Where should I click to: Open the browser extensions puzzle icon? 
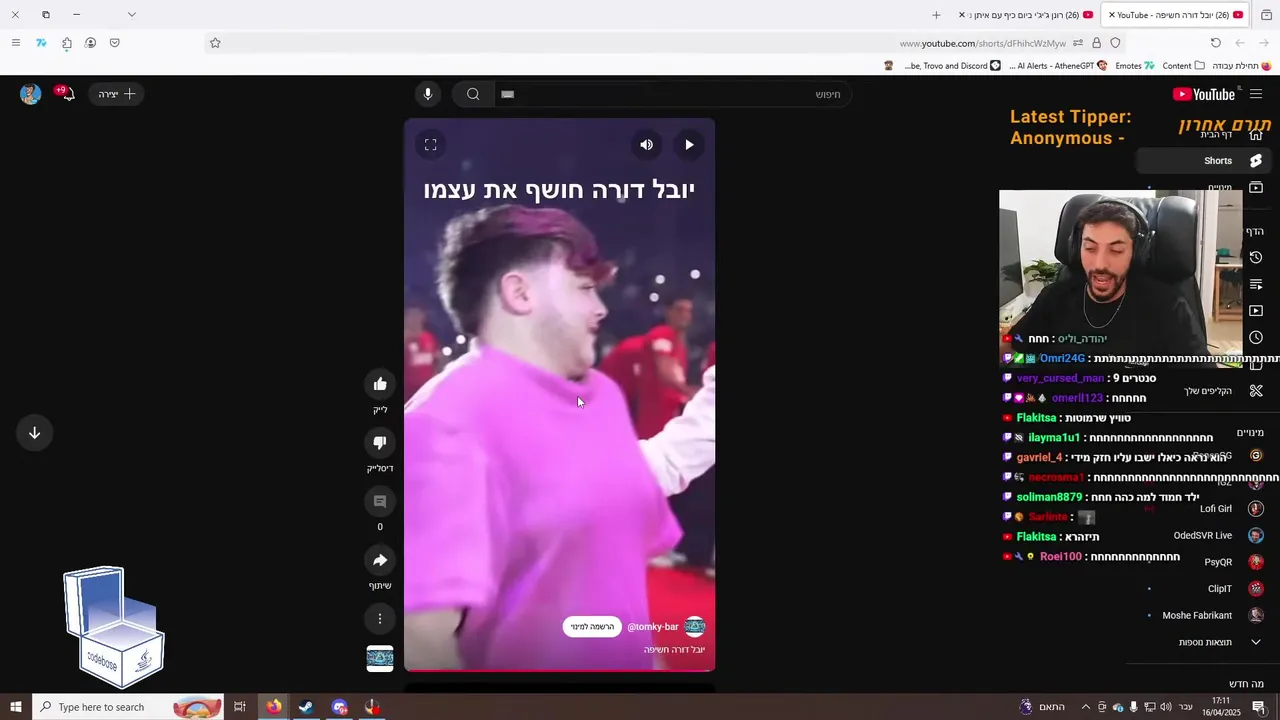[x=66, y=43]
